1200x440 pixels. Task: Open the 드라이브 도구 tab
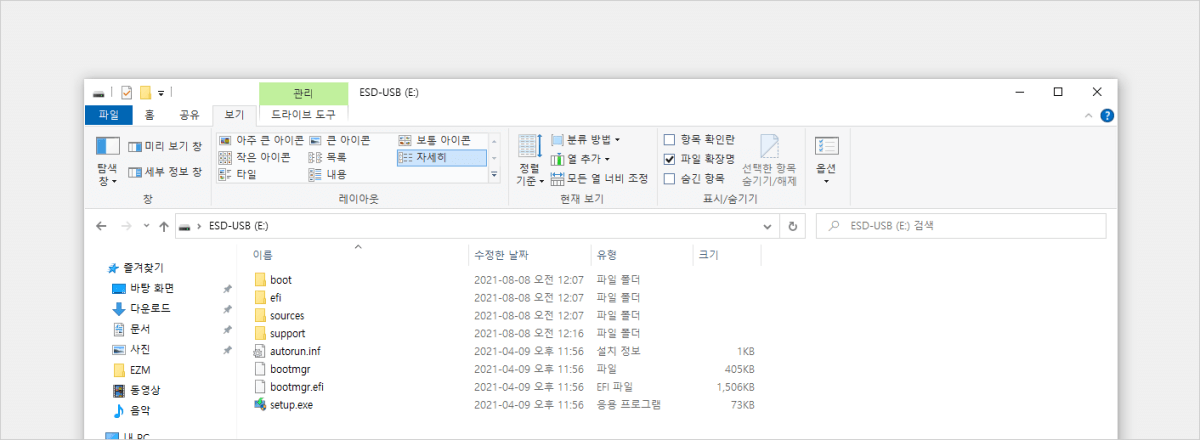(303, 115)
